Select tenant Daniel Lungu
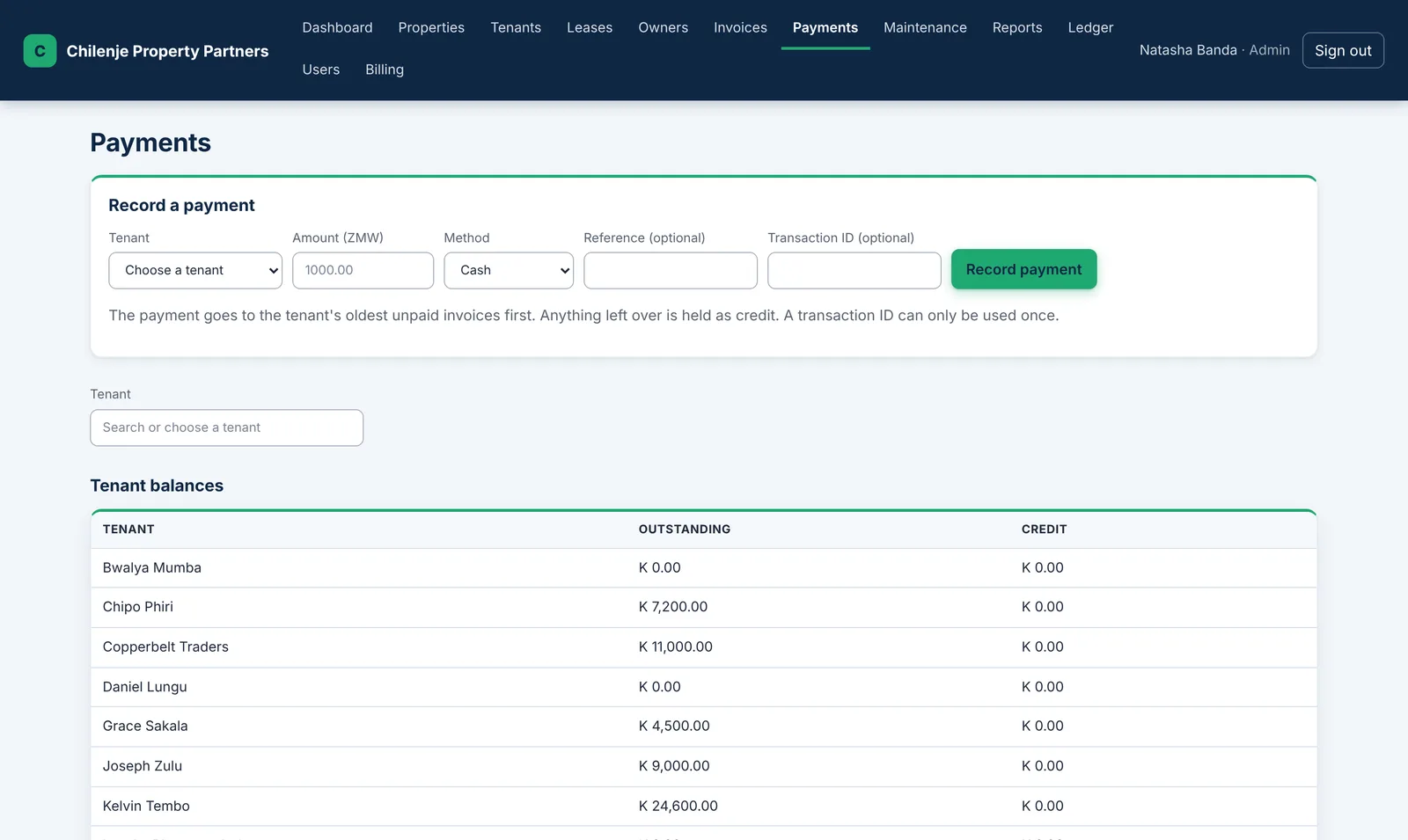 pos(145,686)
